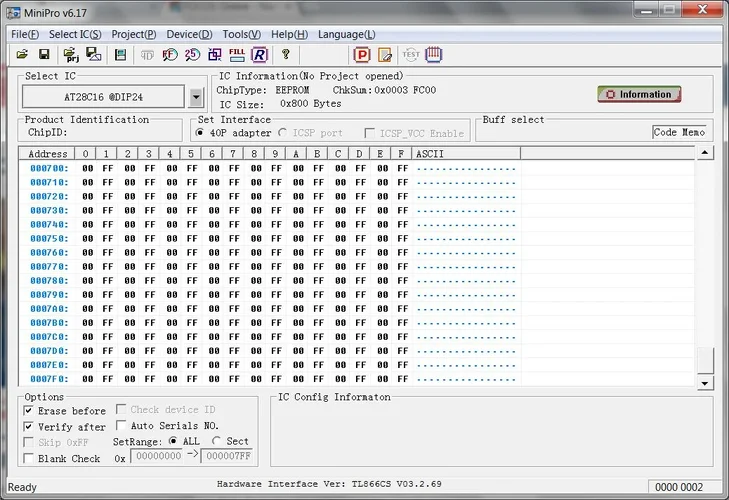This screenshot has height=500, width=729.
Task: Click the AT28C16 @DIP24 chip field
Action: [x=103, y=97]
